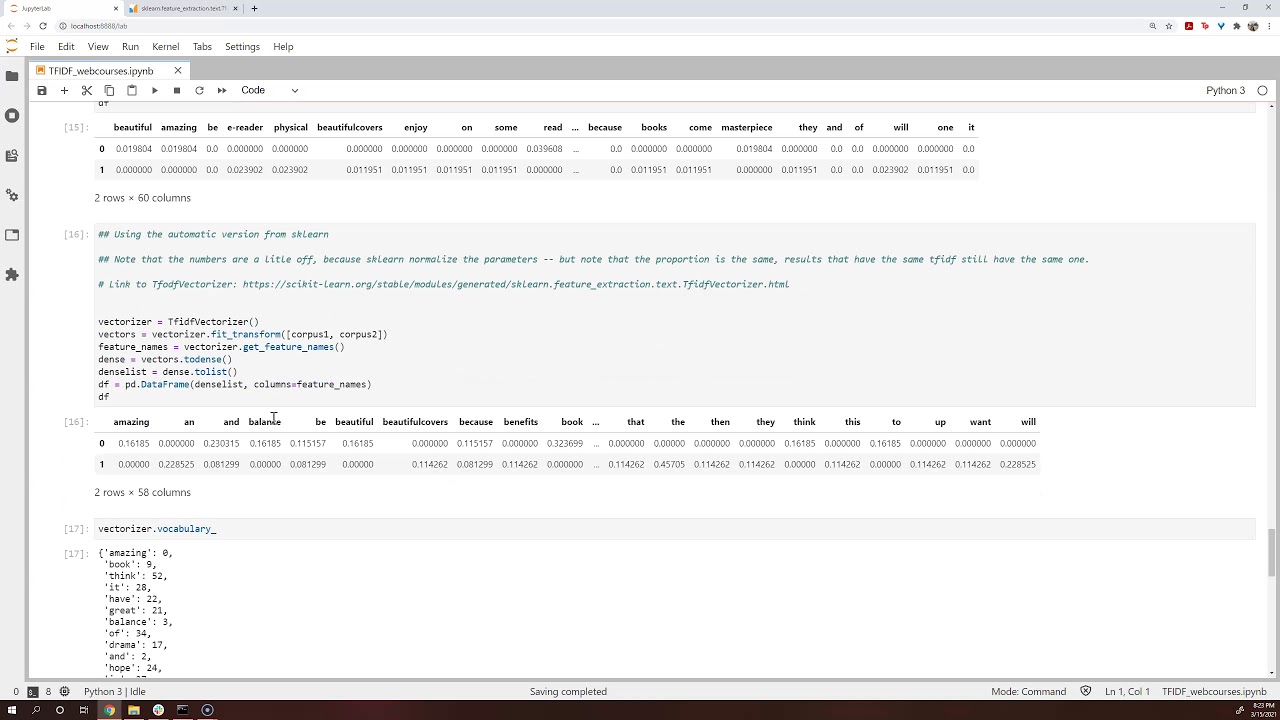Open the File Browser sidebar icon
Image resolution: width=1280 pixels, height=720 pixels.
pyautogui.click(x=12, y=76)
